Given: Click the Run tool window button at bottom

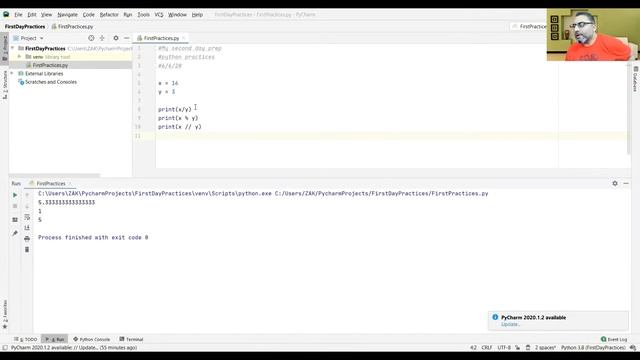Looking at the screenshot, I should coord(55,339).
